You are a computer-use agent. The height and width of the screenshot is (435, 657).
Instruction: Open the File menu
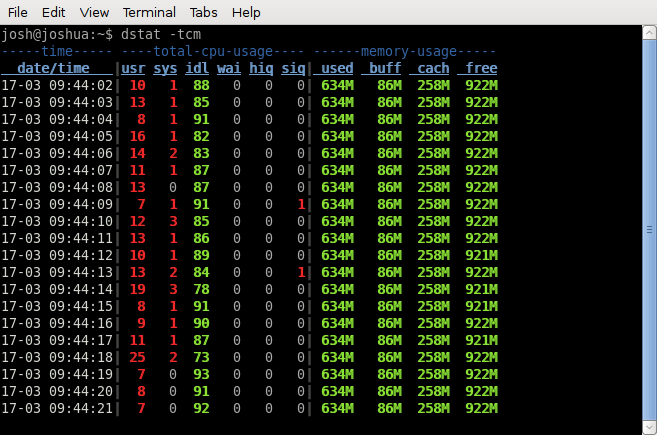point(18,13)
